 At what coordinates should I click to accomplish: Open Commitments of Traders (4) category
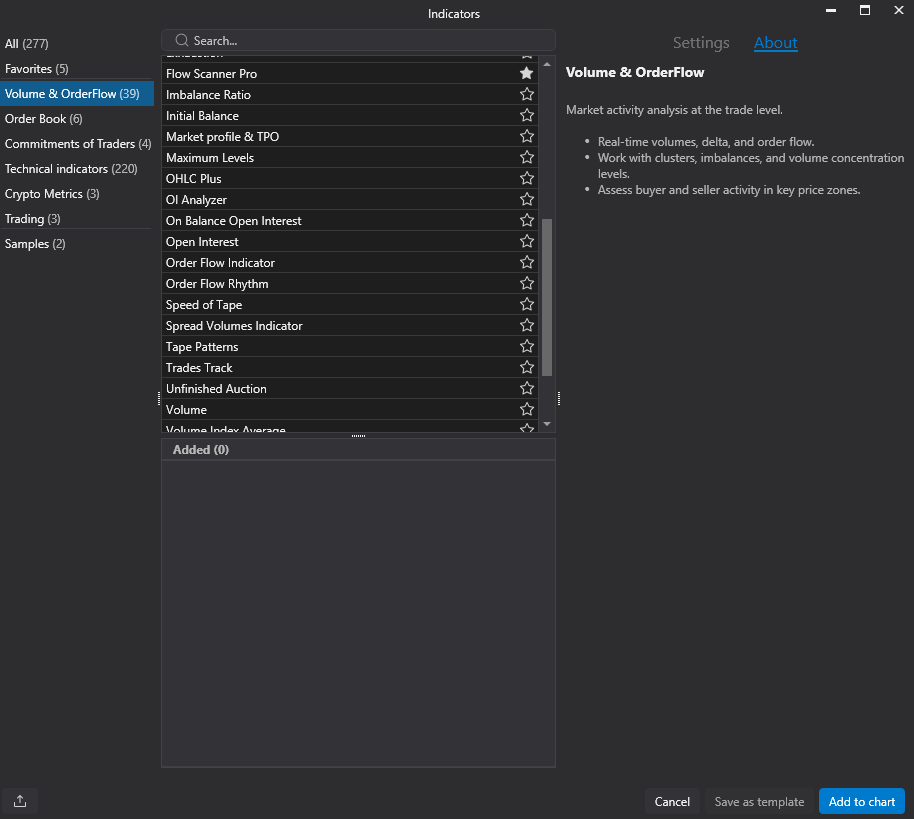78,144
